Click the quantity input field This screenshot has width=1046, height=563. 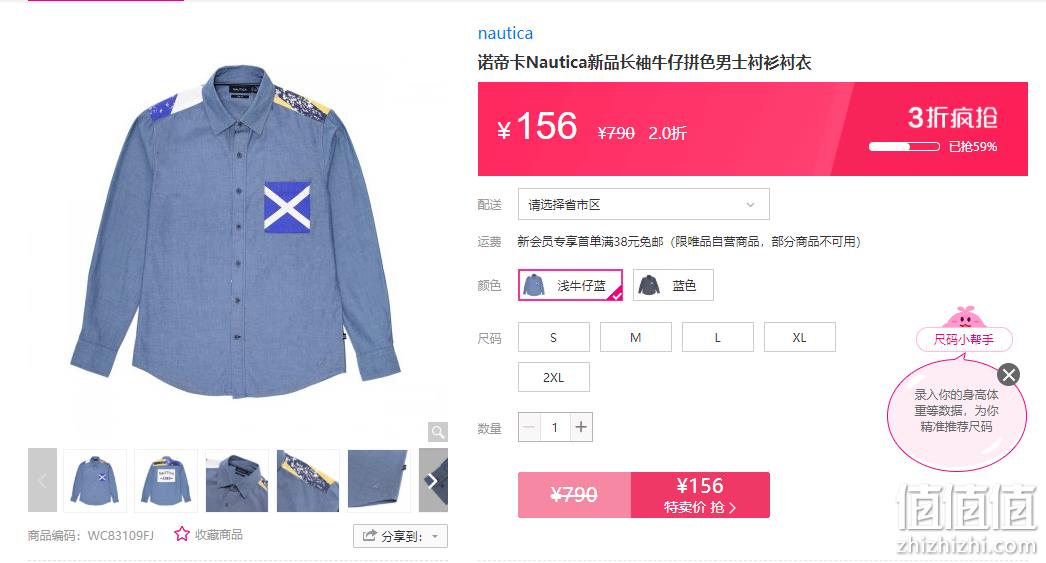[555, 427]
